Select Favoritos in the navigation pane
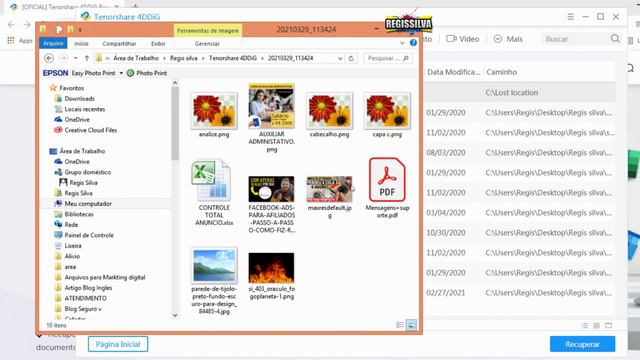 (x=71, y=88)
